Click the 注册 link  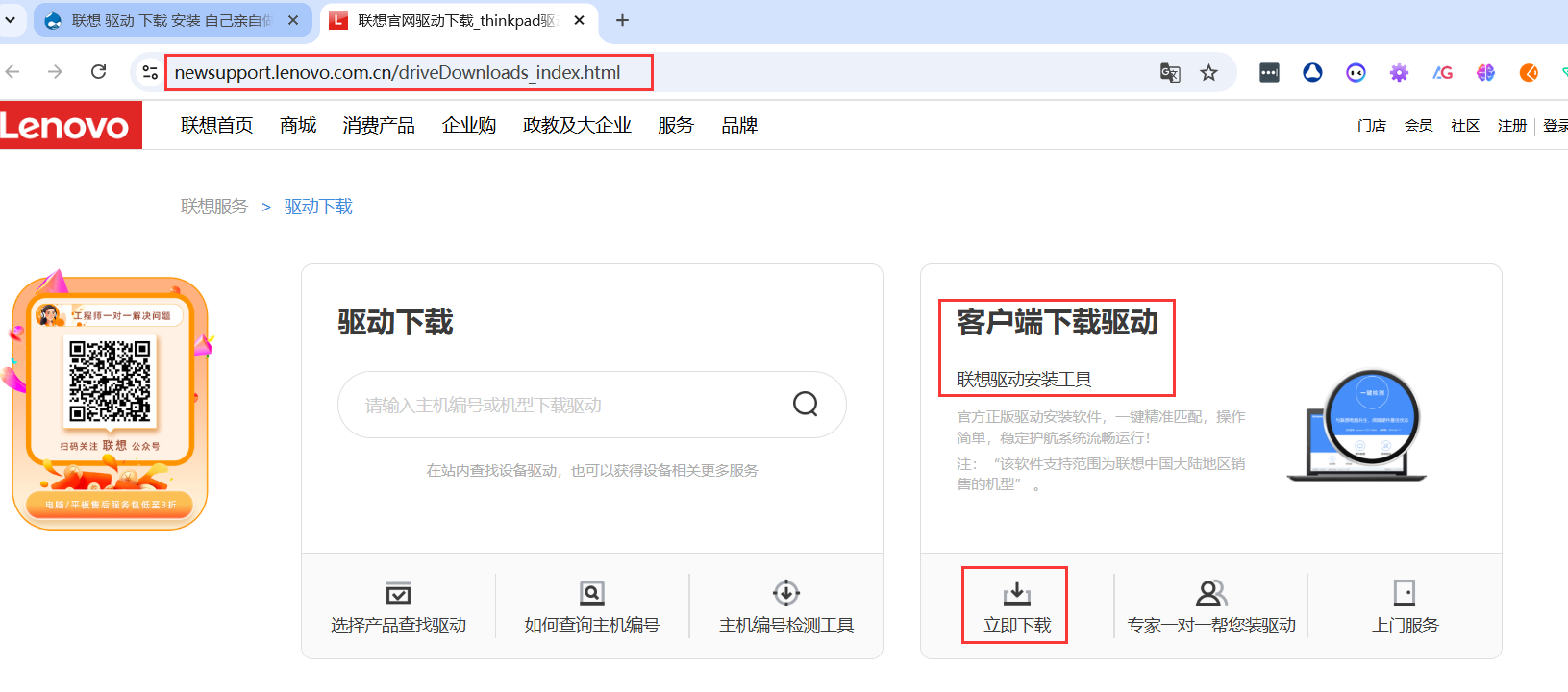(x=1512, y=126)
